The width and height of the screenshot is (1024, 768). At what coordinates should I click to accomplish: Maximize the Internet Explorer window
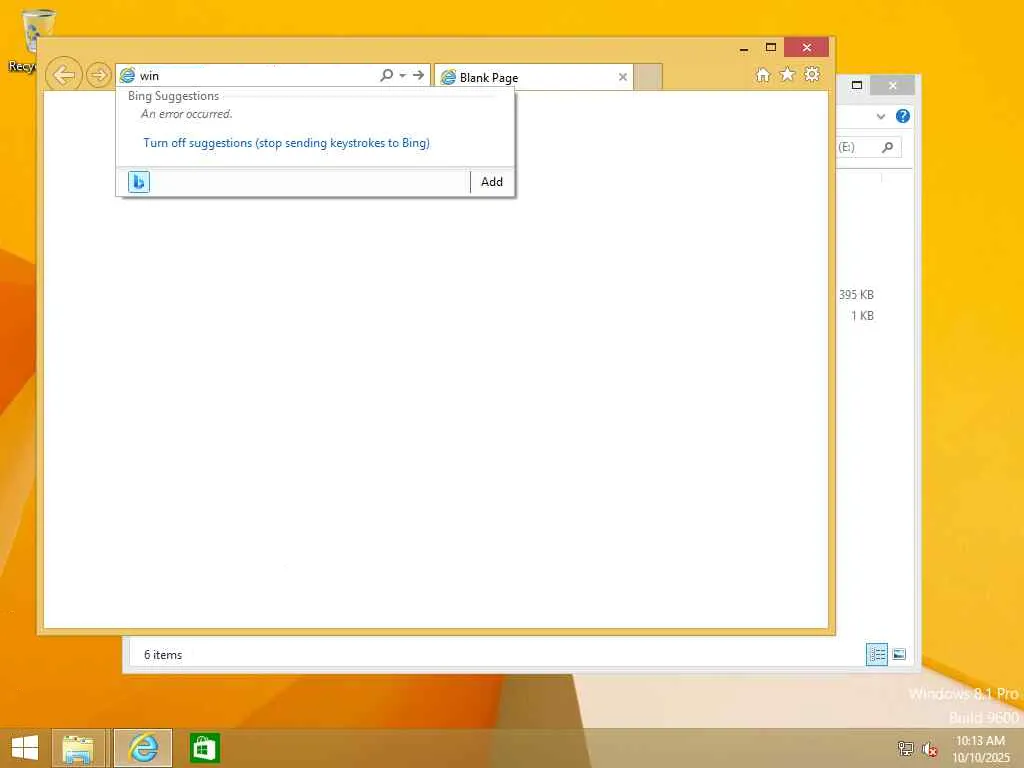pyautogui.click(x=771, y=48)
